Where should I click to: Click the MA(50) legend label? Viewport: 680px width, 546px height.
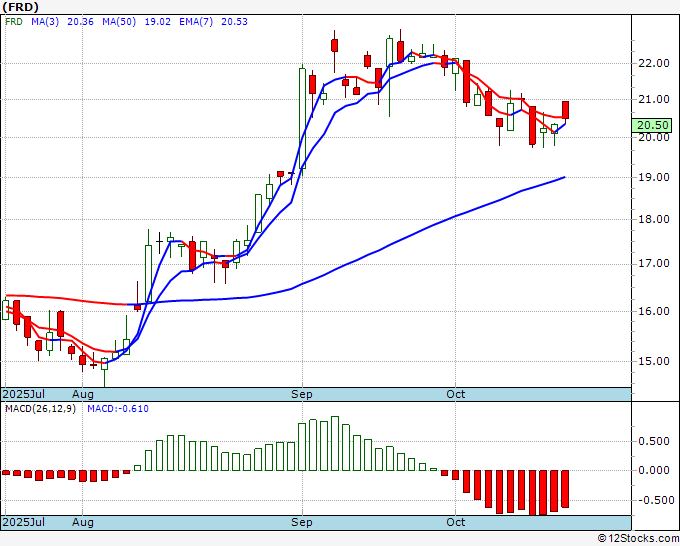(x=119, y=22)
